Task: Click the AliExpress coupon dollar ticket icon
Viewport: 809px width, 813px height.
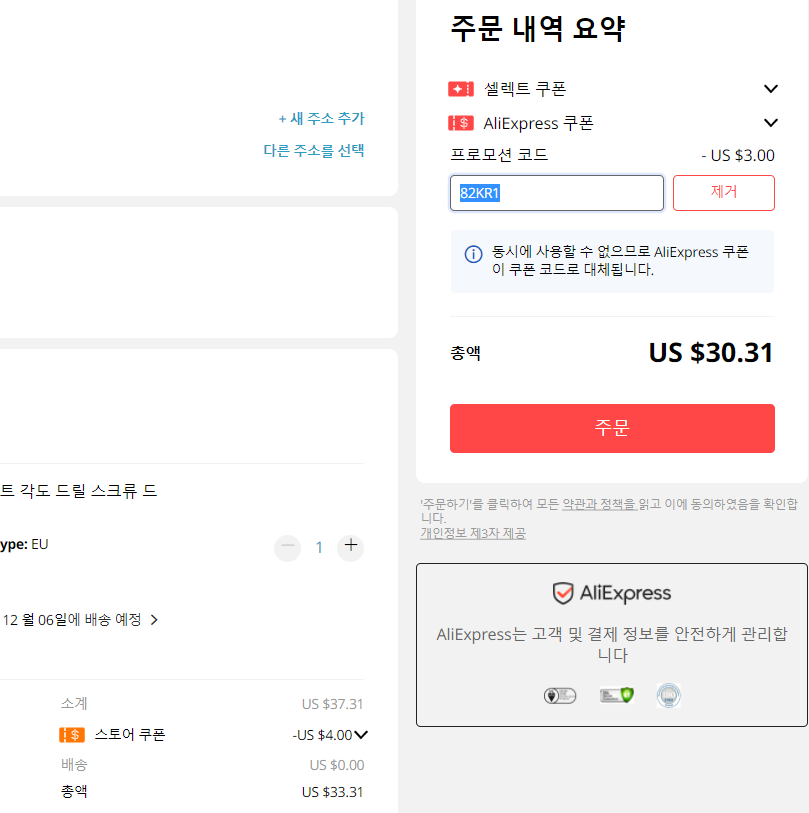Action: (x=461, y=123)
